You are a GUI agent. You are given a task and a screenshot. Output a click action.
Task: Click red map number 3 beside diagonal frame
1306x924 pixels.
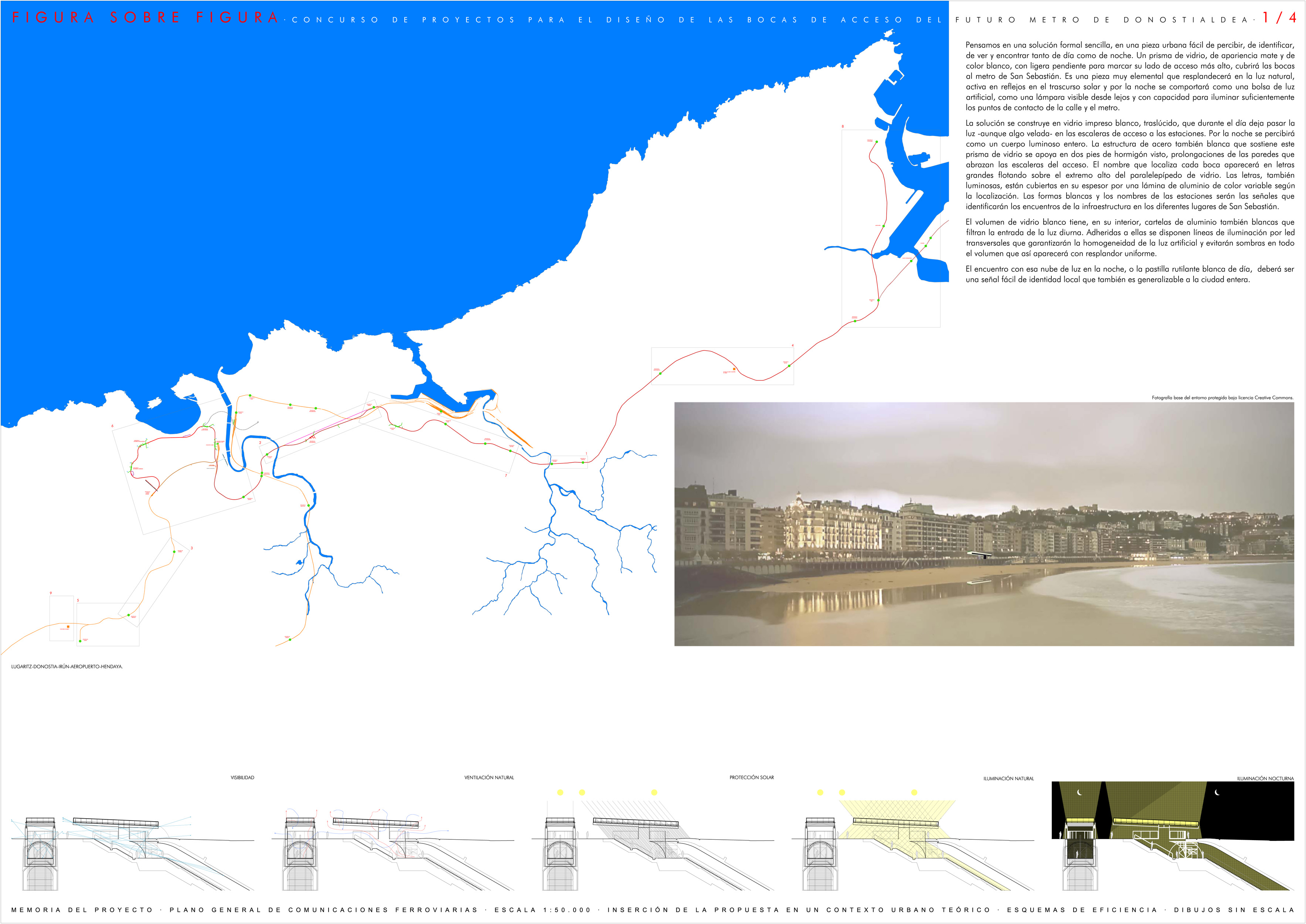192,548
